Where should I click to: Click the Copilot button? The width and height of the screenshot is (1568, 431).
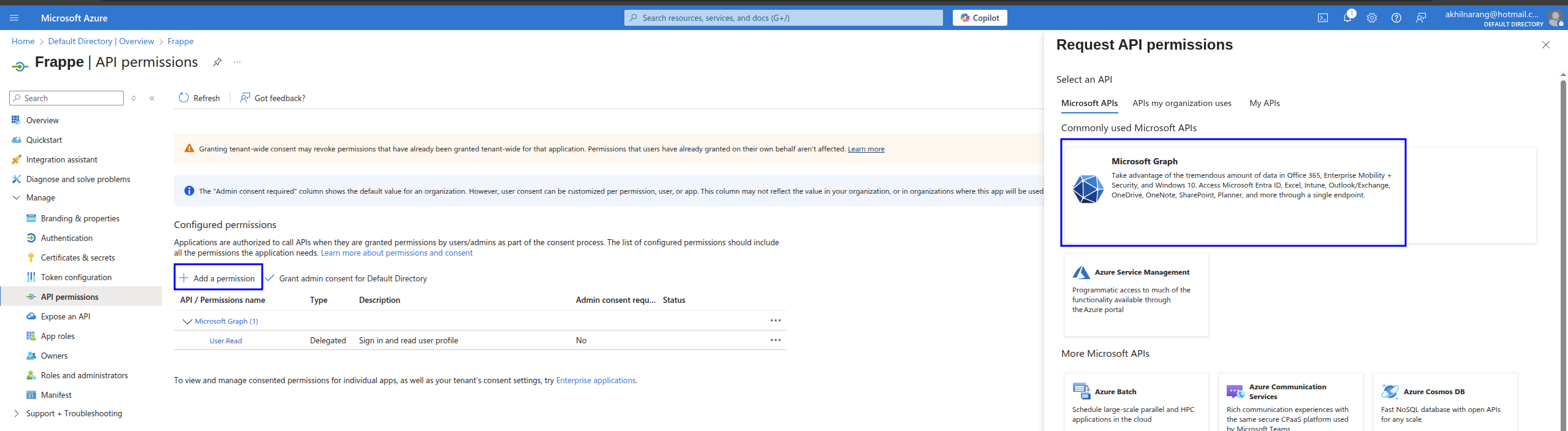[x=980, y=18]
